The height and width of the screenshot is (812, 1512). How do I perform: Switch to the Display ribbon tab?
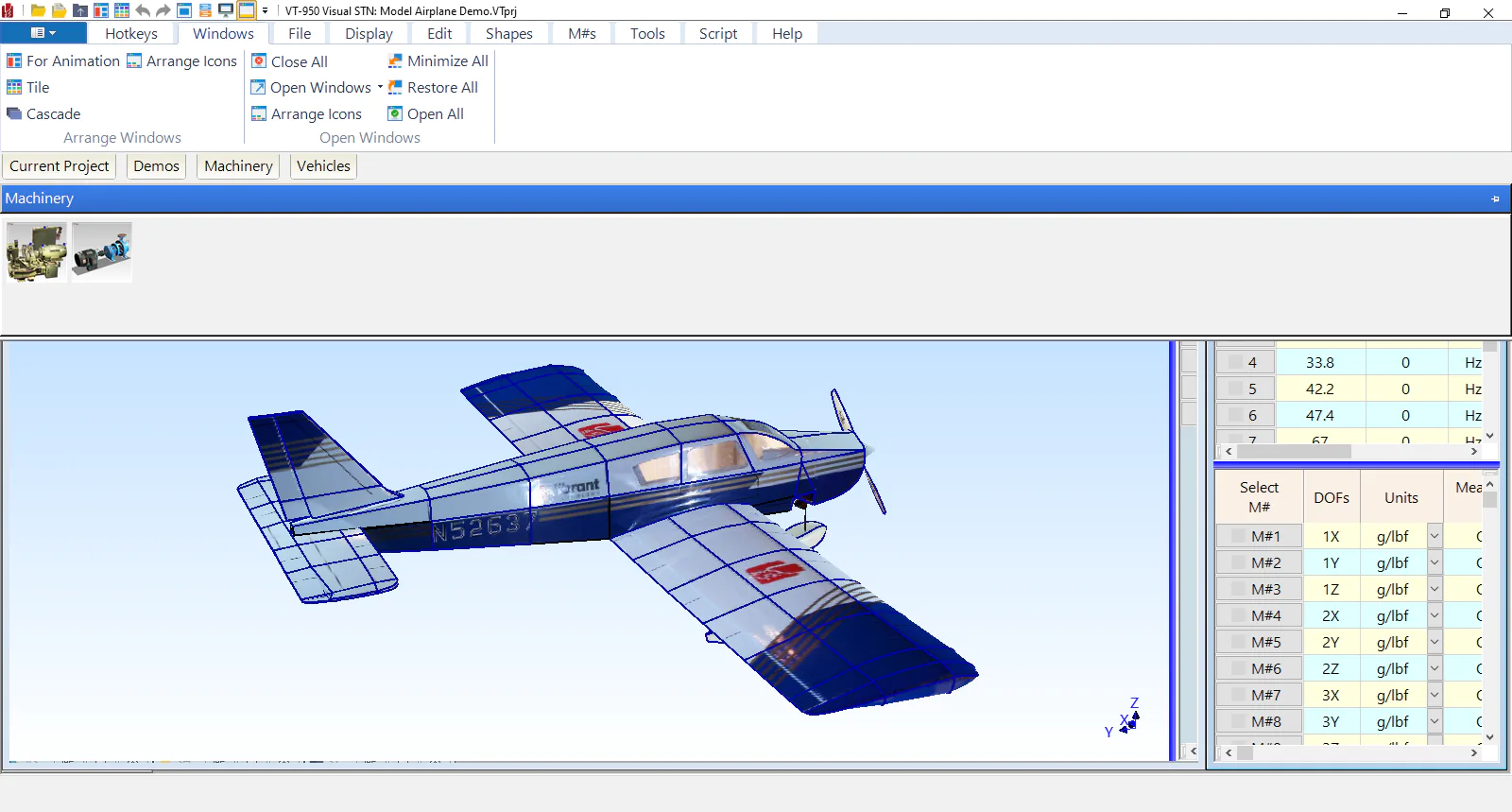(369, 33)
